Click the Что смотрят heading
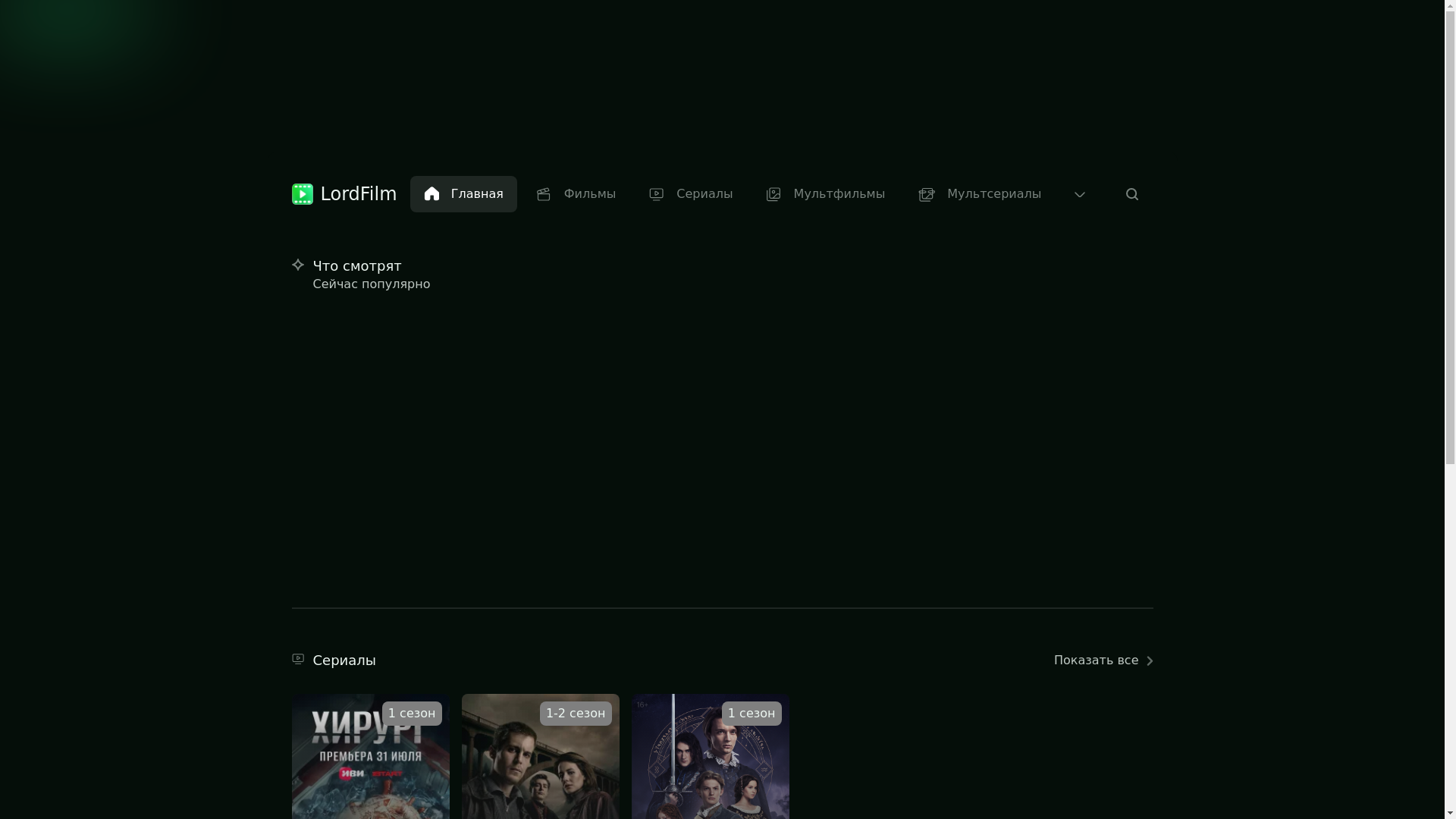The height and width of the screenshot is (819, 1456). 357,265
